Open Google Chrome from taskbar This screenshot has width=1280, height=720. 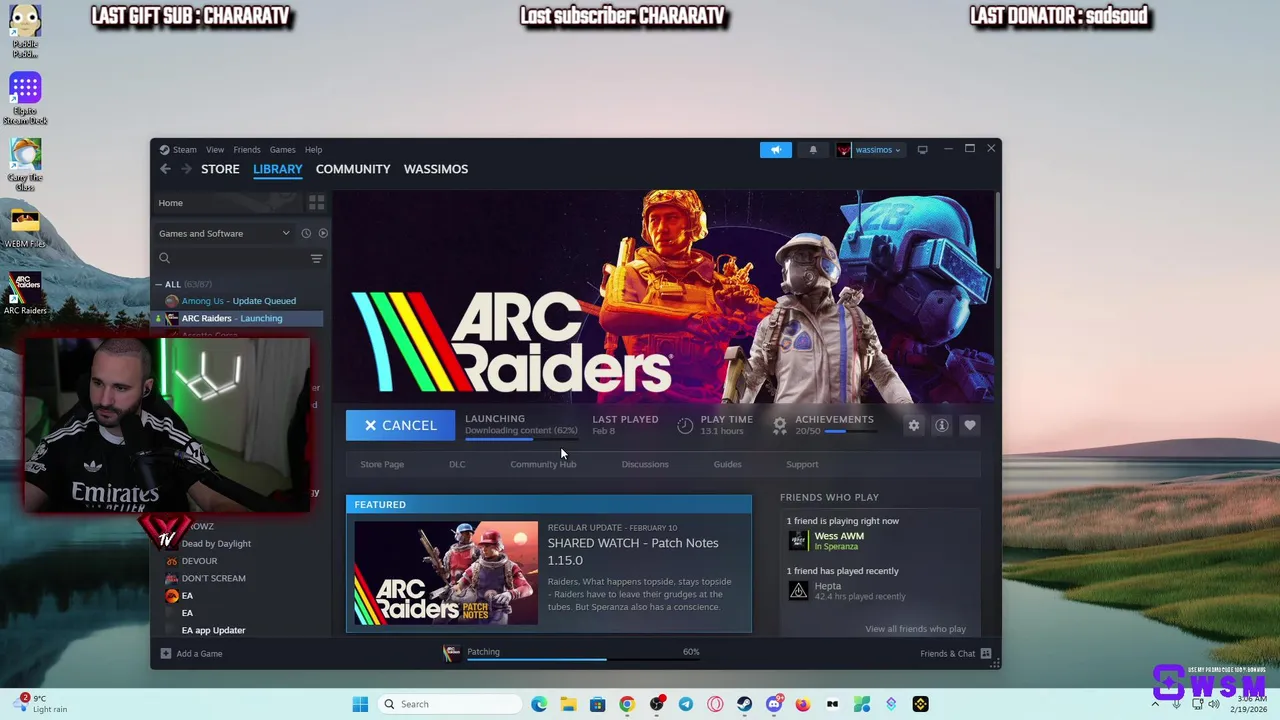coord(626,704)
